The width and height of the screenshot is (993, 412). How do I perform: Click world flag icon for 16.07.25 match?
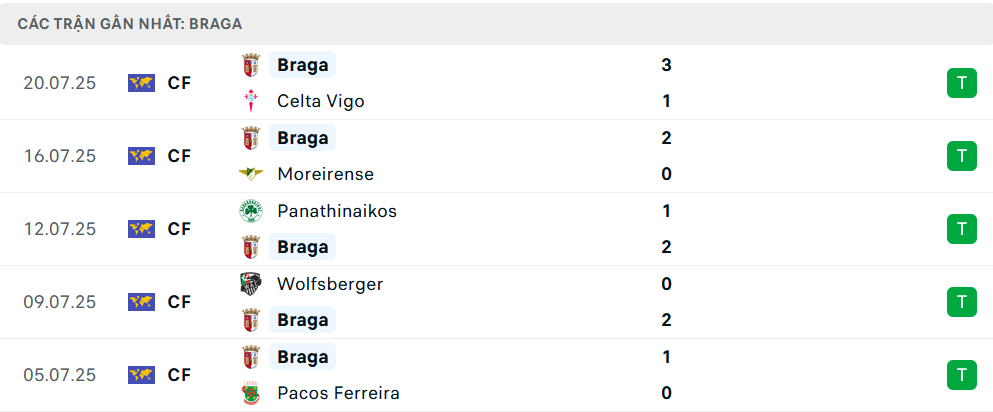click(x=141, y=156)
